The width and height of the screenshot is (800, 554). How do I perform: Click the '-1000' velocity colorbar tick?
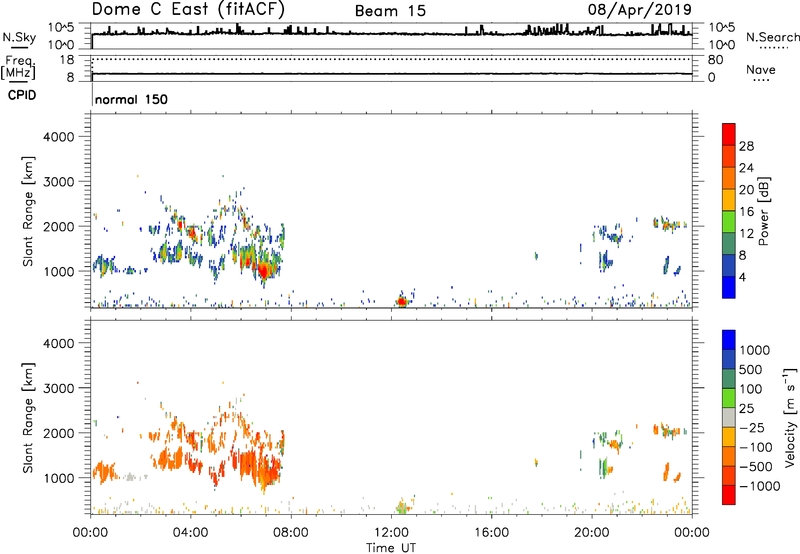click(759, 486)
